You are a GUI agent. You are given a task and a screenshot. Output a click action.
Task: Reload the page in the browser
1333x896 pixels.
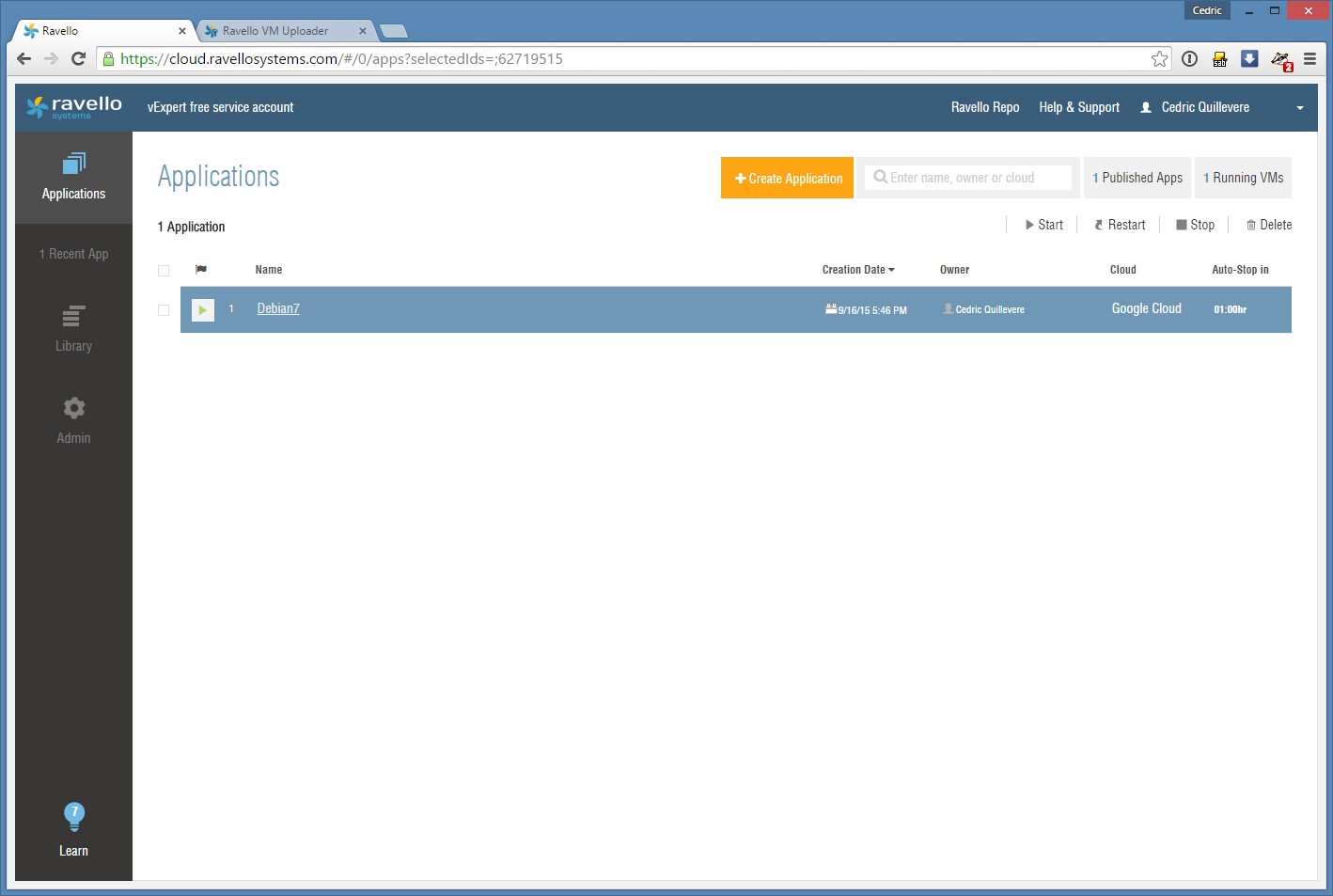79,59
